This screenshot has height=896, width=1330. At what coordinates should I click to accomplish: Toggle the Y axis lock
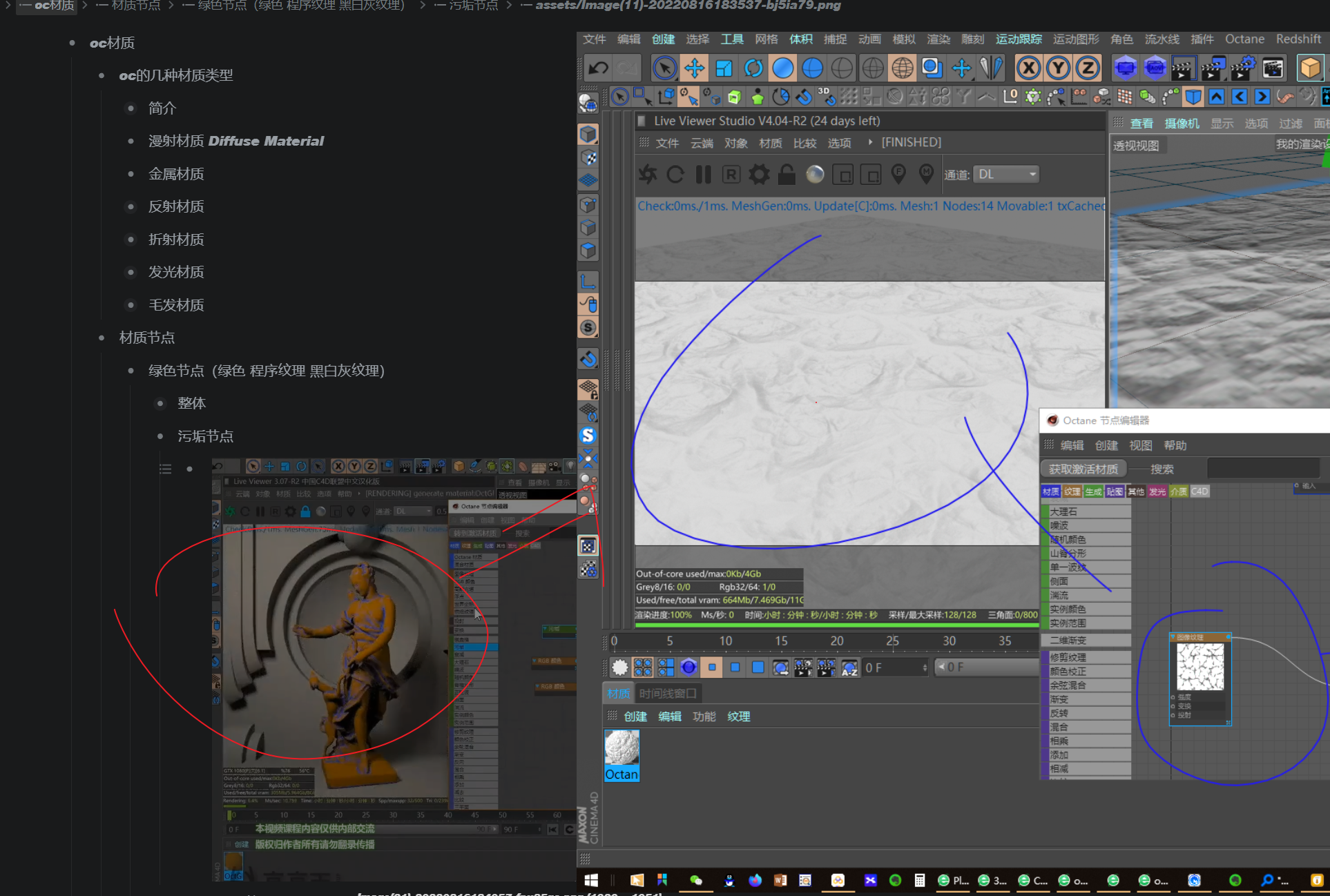[1058, 68]
